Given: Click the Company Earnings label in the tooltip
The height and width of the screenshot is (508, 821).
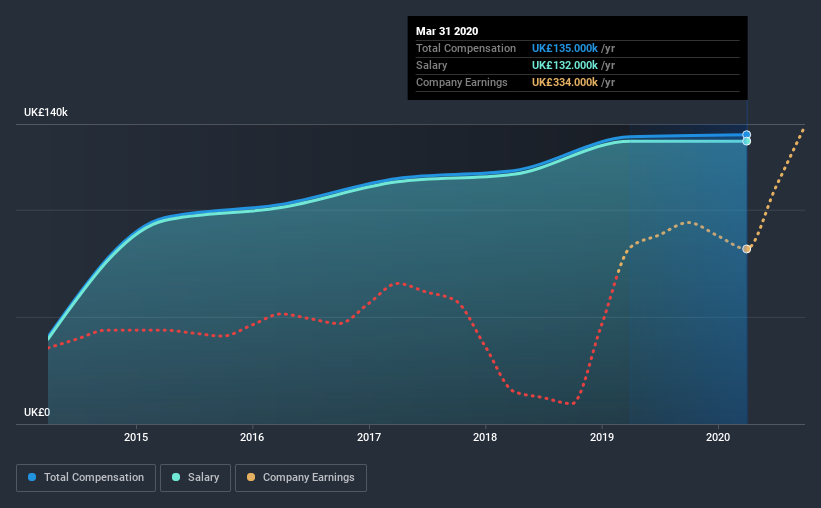Looking at the screenshot, I should tap(462, 82).
